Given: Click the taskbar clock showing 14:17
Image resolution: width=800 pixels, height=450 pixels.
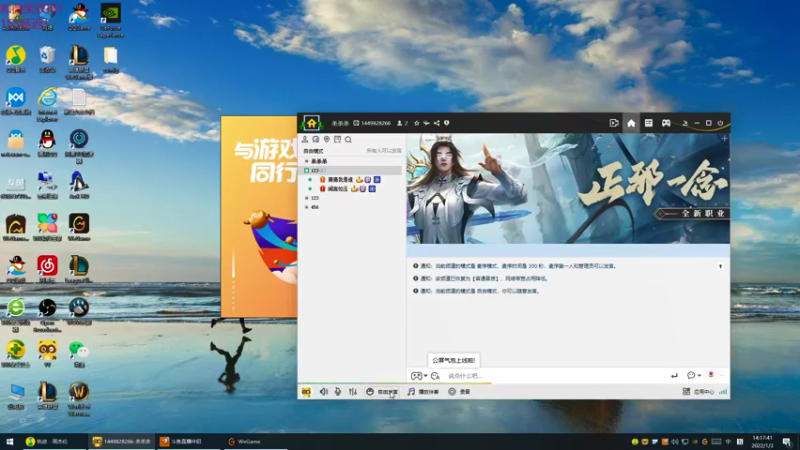Looking at the screenshot, I should pyautogui.click(x=762, y=441).
